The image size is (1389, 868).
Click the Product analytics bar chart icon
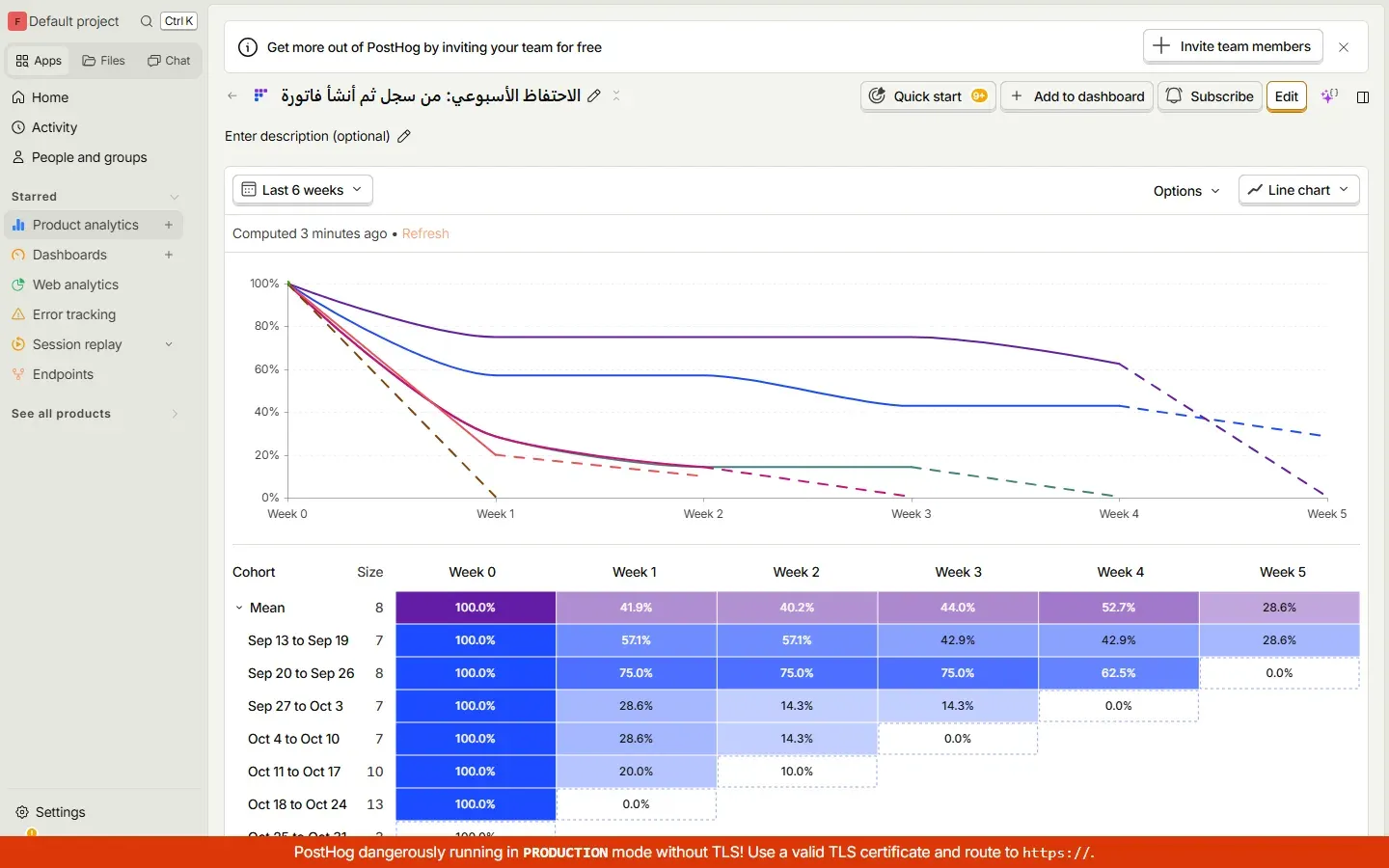(18, 225)
